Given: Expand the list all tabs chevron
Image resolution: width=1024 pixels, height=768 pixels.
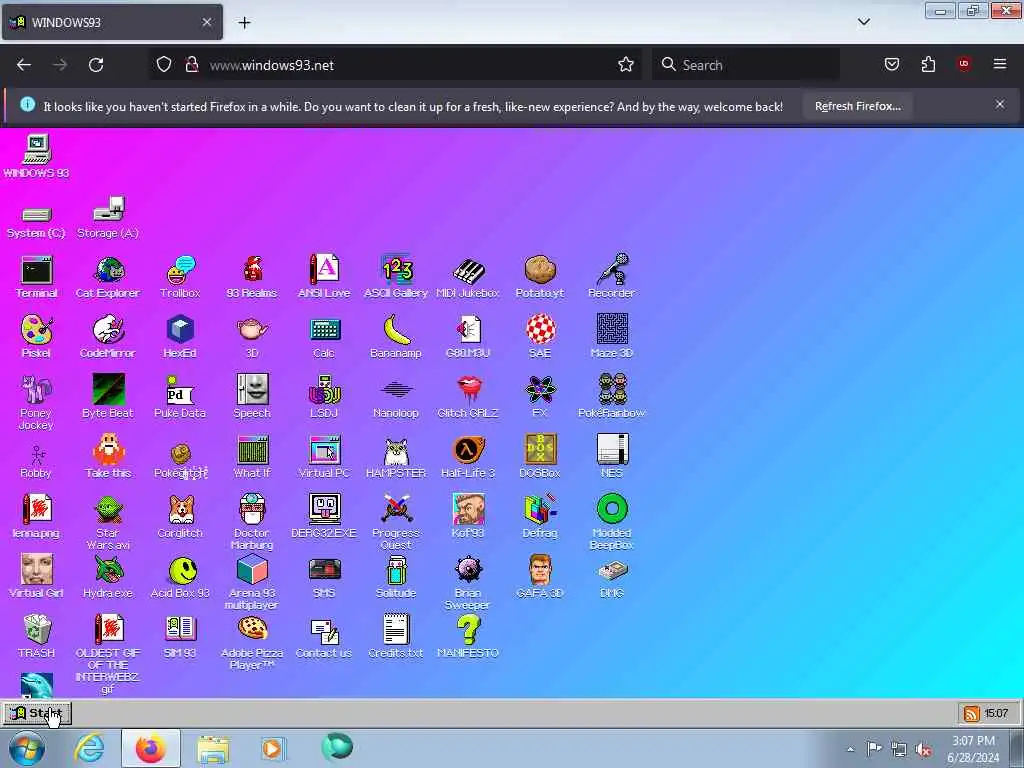Looking at the screenshot, I should click(x=863, y=22).
